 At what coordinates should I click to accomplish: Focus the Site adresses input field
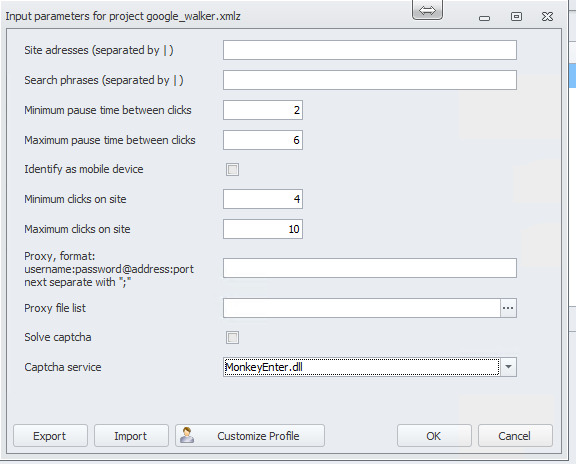click(370, 50)
